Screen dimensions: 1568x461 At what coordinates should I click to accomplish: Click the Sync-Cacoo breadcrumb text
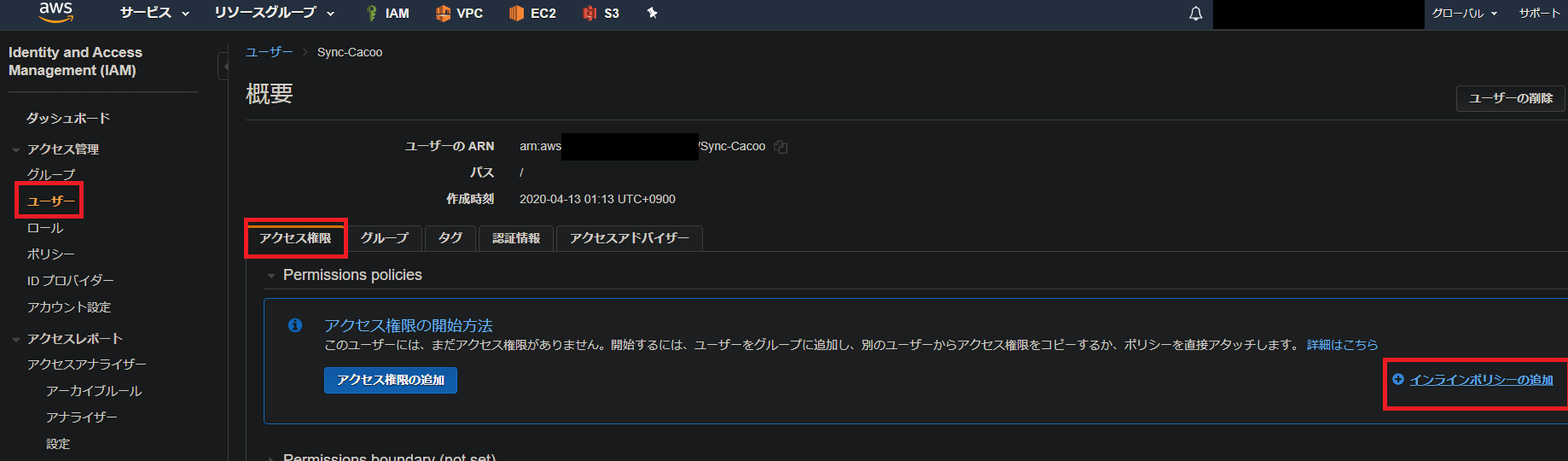(350, 52)
